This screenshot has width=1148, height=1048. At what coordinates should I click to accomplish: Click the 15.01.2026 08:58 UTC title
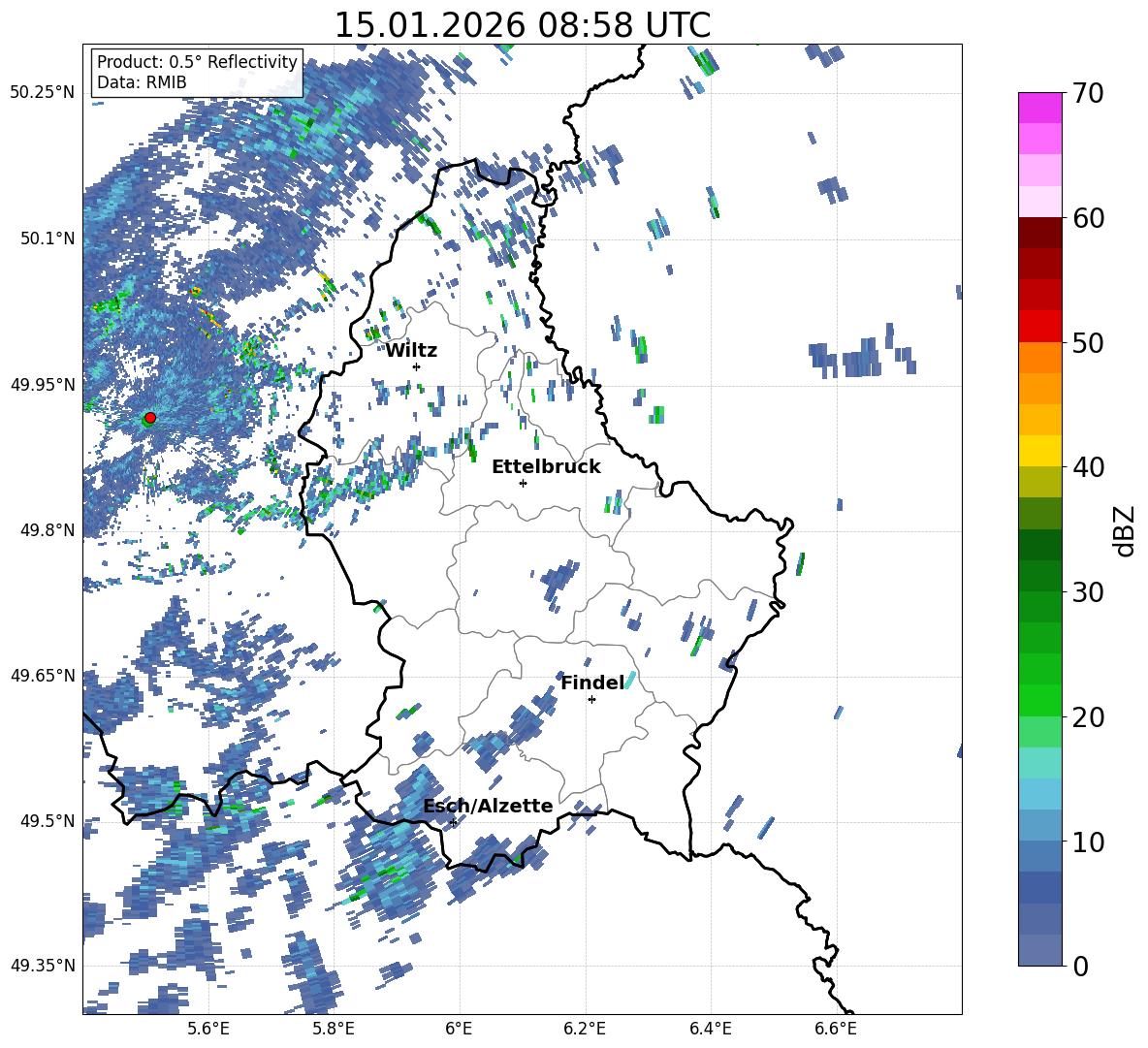tap(523, 25)
